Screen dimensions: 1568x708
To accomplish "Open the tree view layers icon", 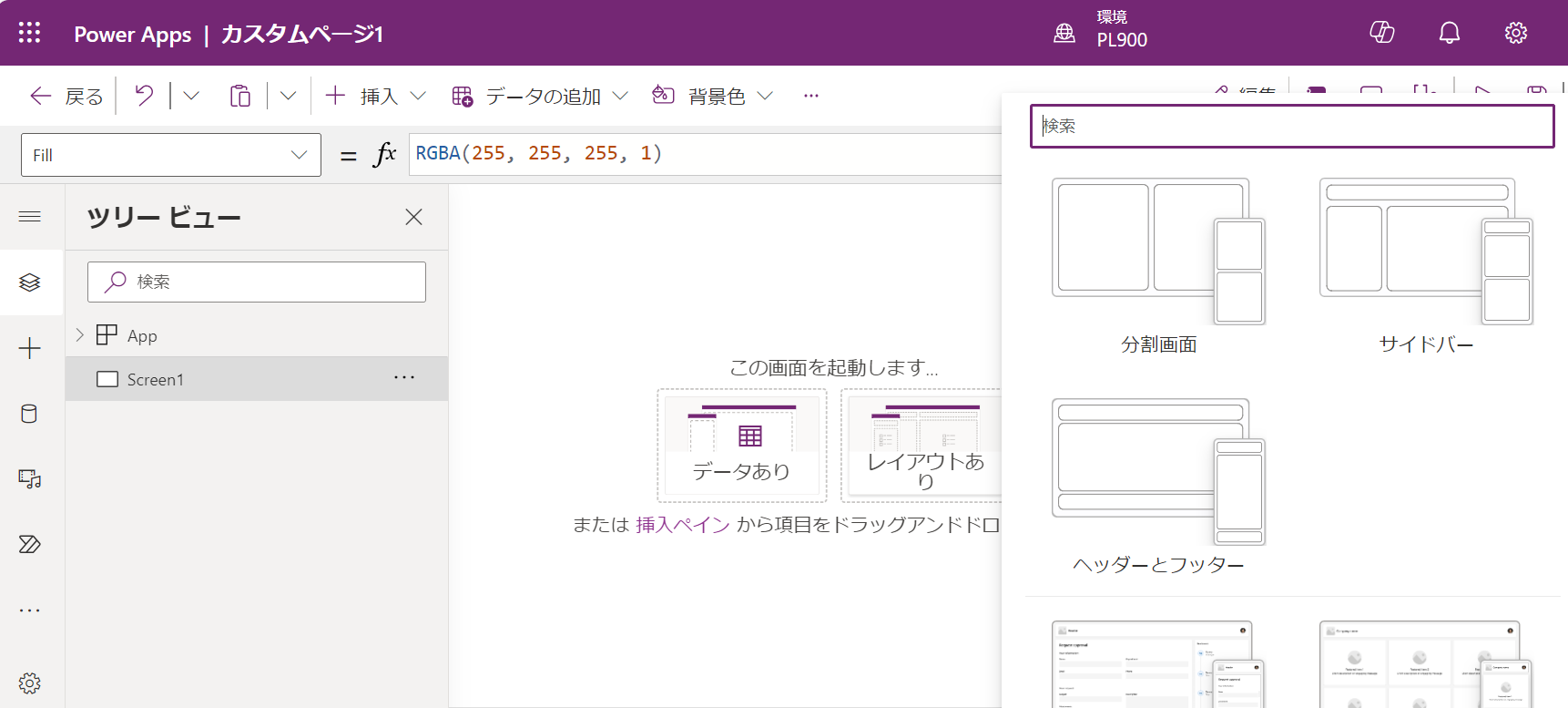I will [30, 282].
